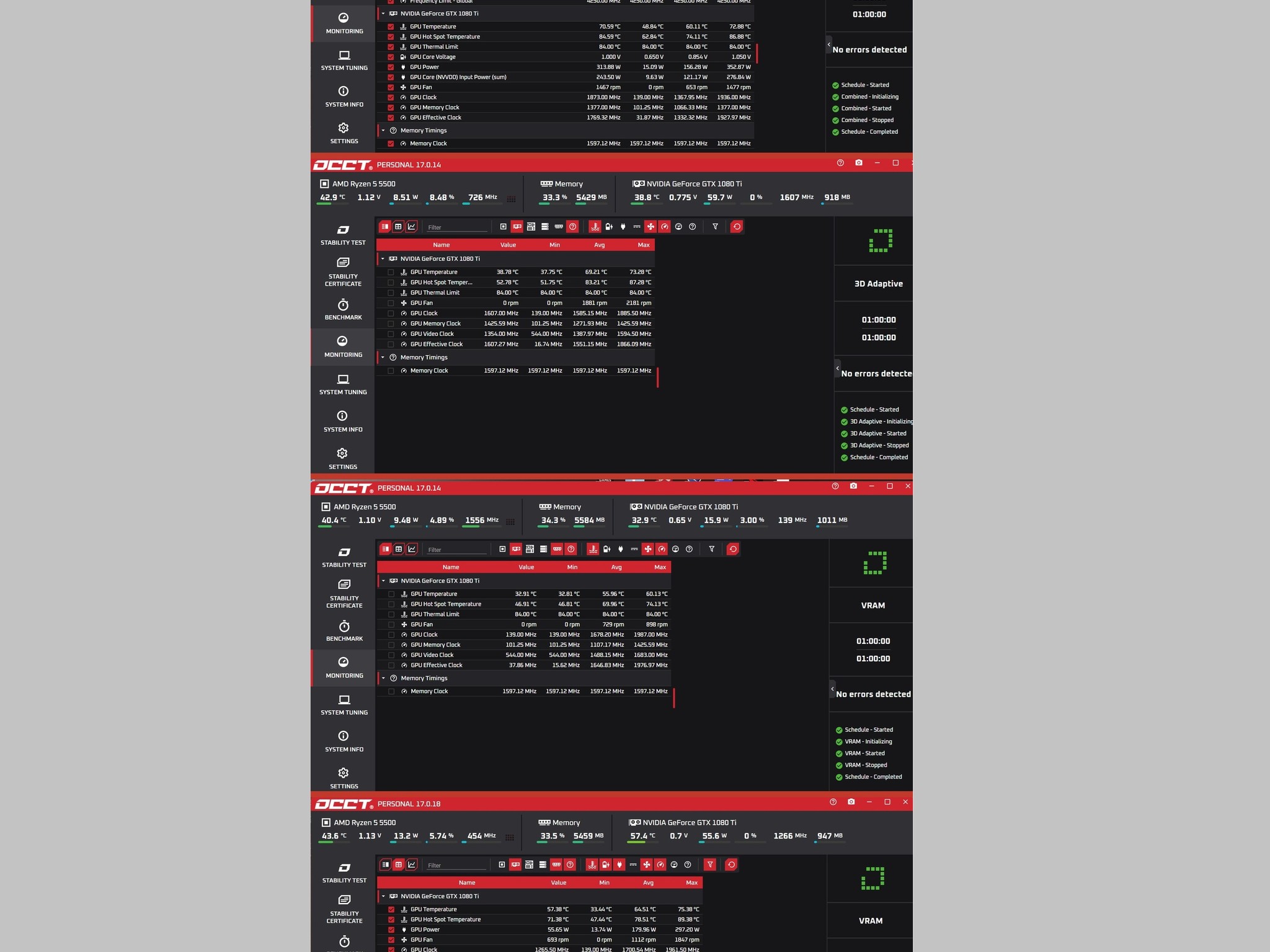This screenshot has width=1270, height=952.
Task: Open Stability Test in 3D Adaptive window
Action: [343, 235]
